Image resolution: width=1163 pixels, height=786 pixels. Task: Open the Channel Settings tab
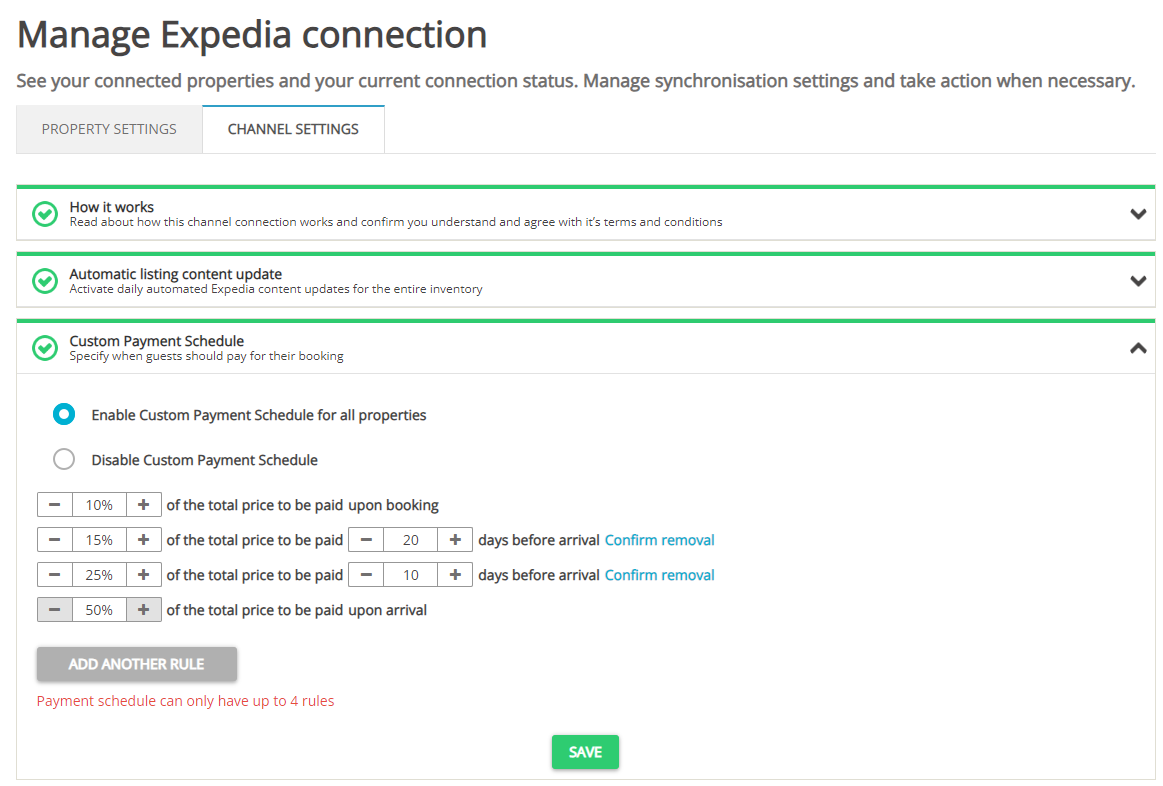[x=293, y=129]
